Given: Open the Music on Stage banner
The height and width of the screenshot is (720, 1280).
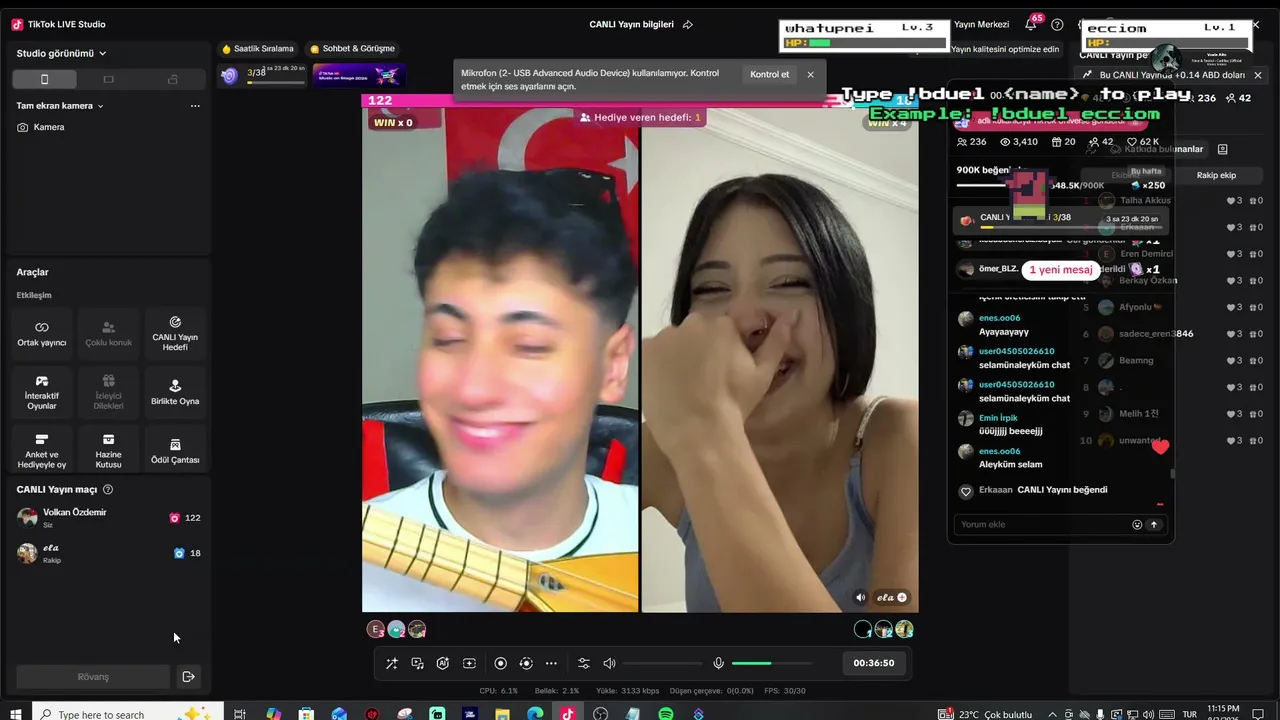Looking at the screenshot, I should click(360, 75).
